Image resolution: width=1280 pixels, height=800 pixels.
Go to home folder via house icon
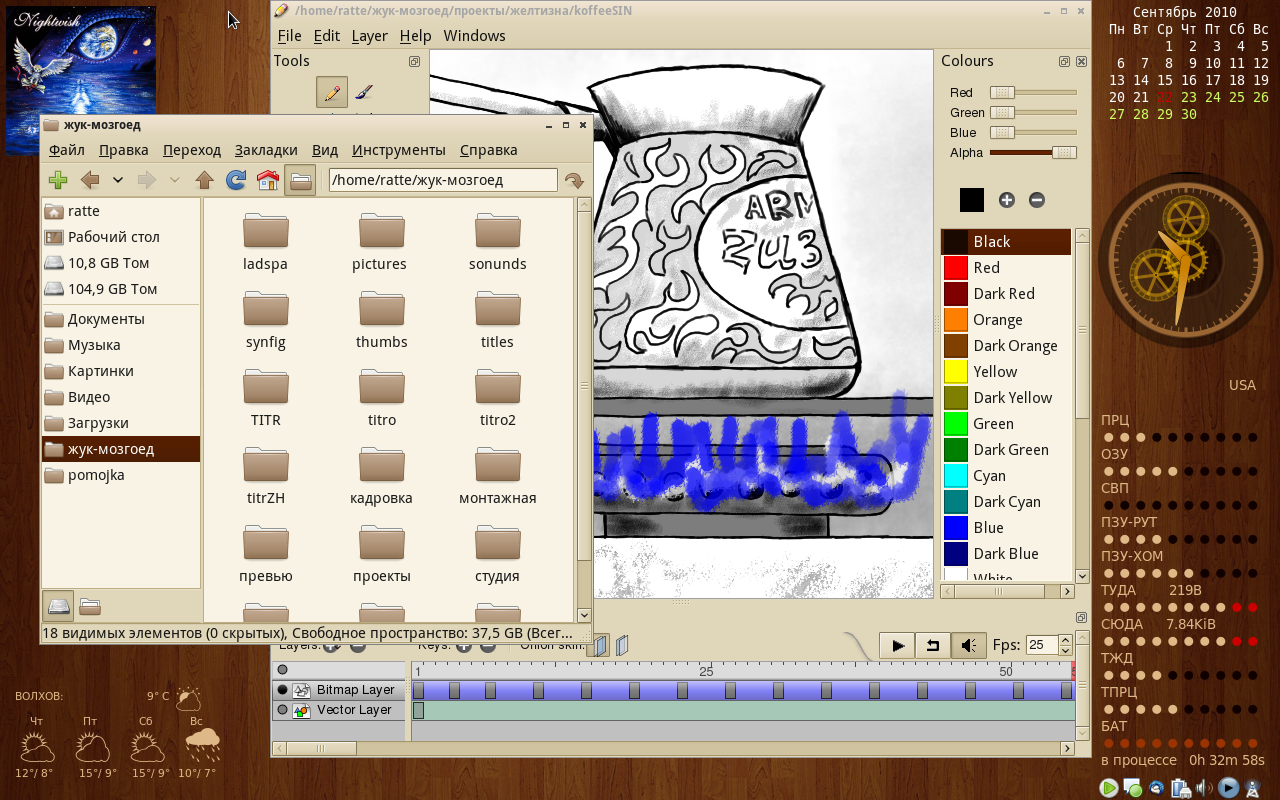click(267, 180)
